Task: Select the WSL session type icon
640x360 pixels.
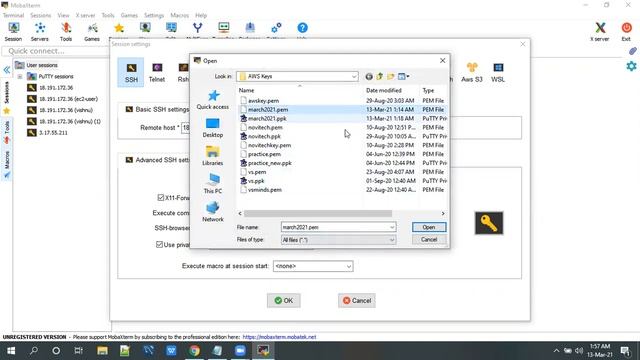Action: [x=498, y=73]
